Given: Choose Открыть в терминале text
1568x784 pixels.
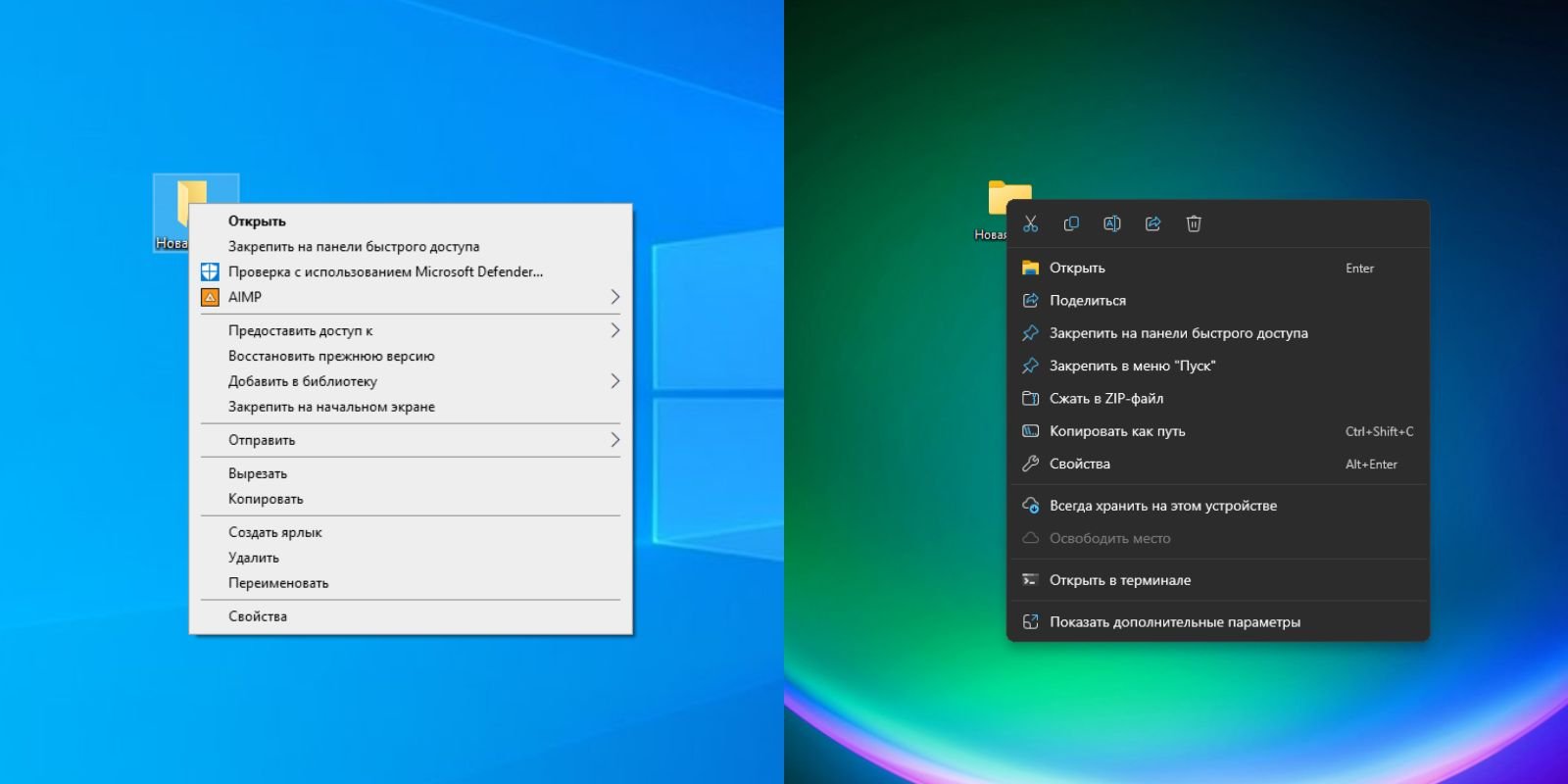Looking at the screenshot, I should tap(1120, 580).
